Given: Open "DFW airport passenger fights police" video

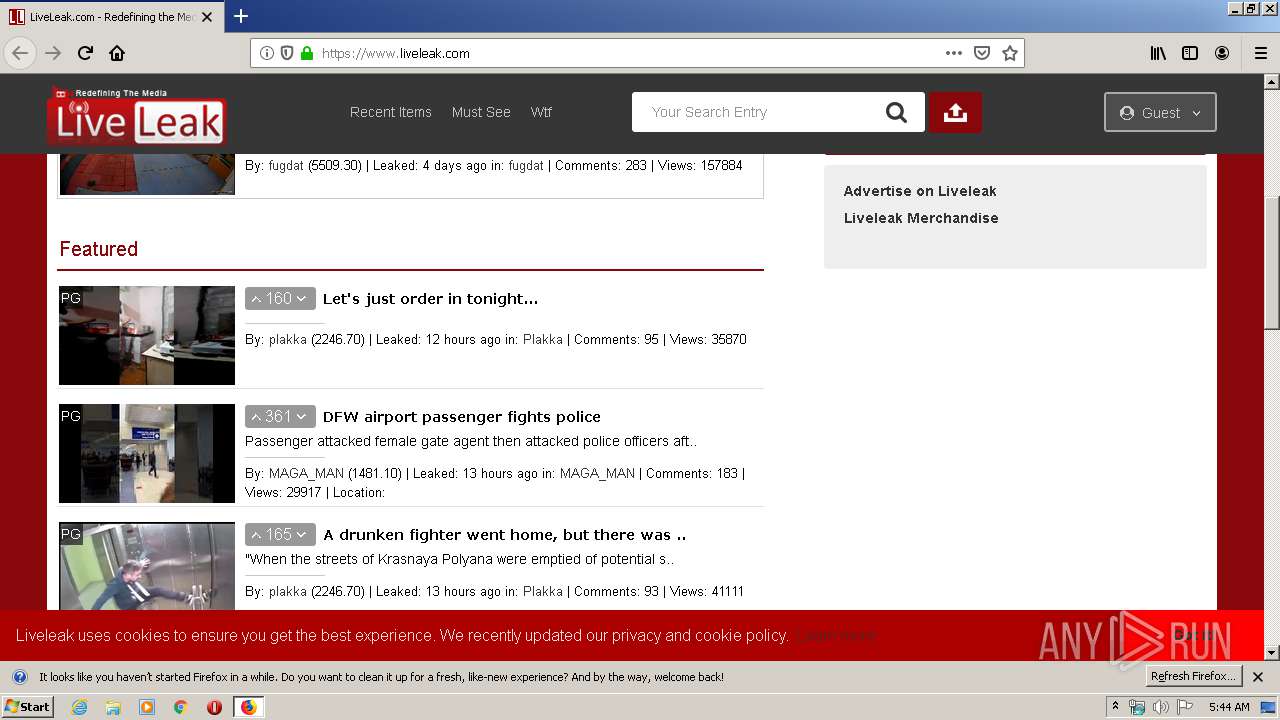Looking at the screenshot, I should (x=462, y=417).
